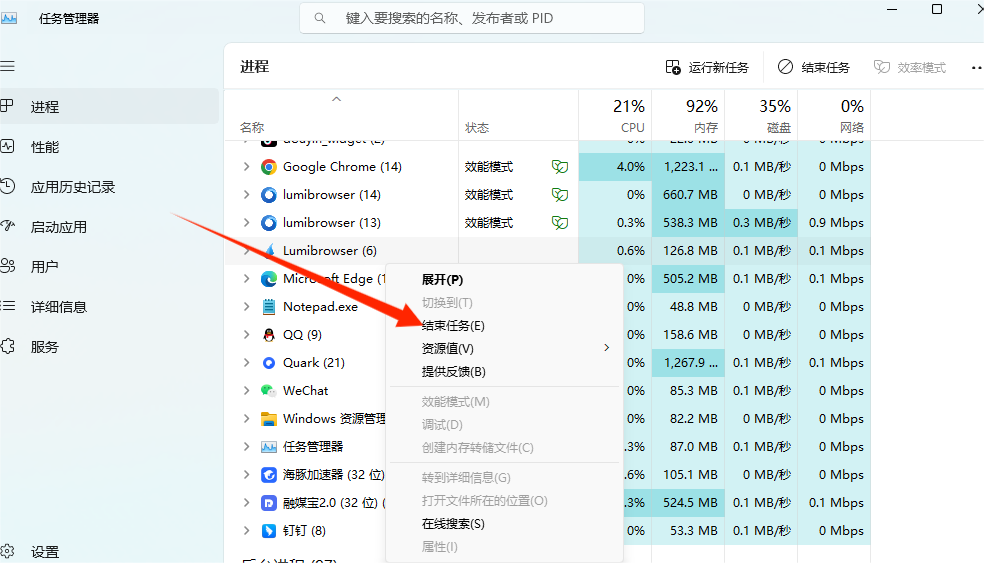Open the Resource values submenu arrow
The width and height of the screenshot is (984, 563).
(x=606, y=348)
